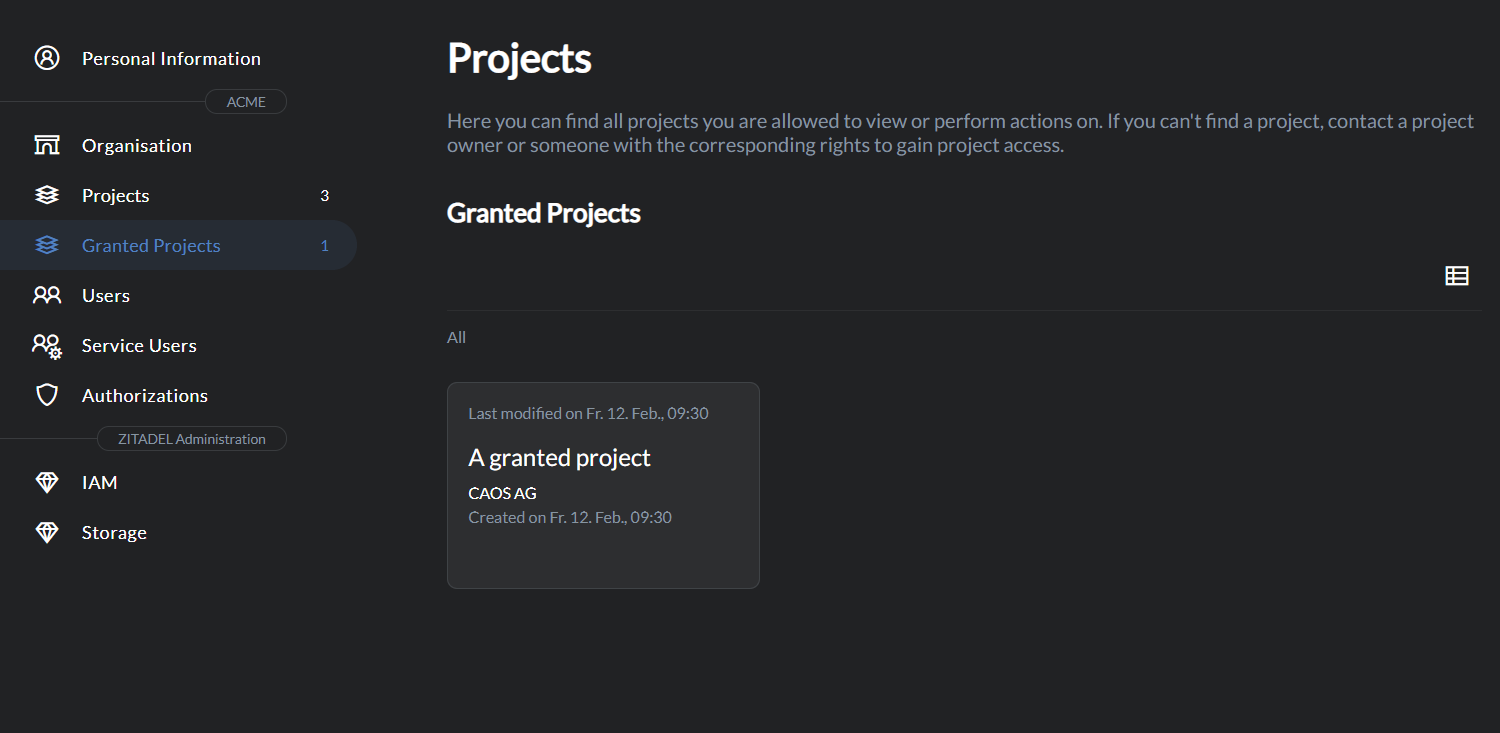This screenshot has height=733, width=1500.
Task: Click the CAOS AG project card
Action: (x=603, y=485)
